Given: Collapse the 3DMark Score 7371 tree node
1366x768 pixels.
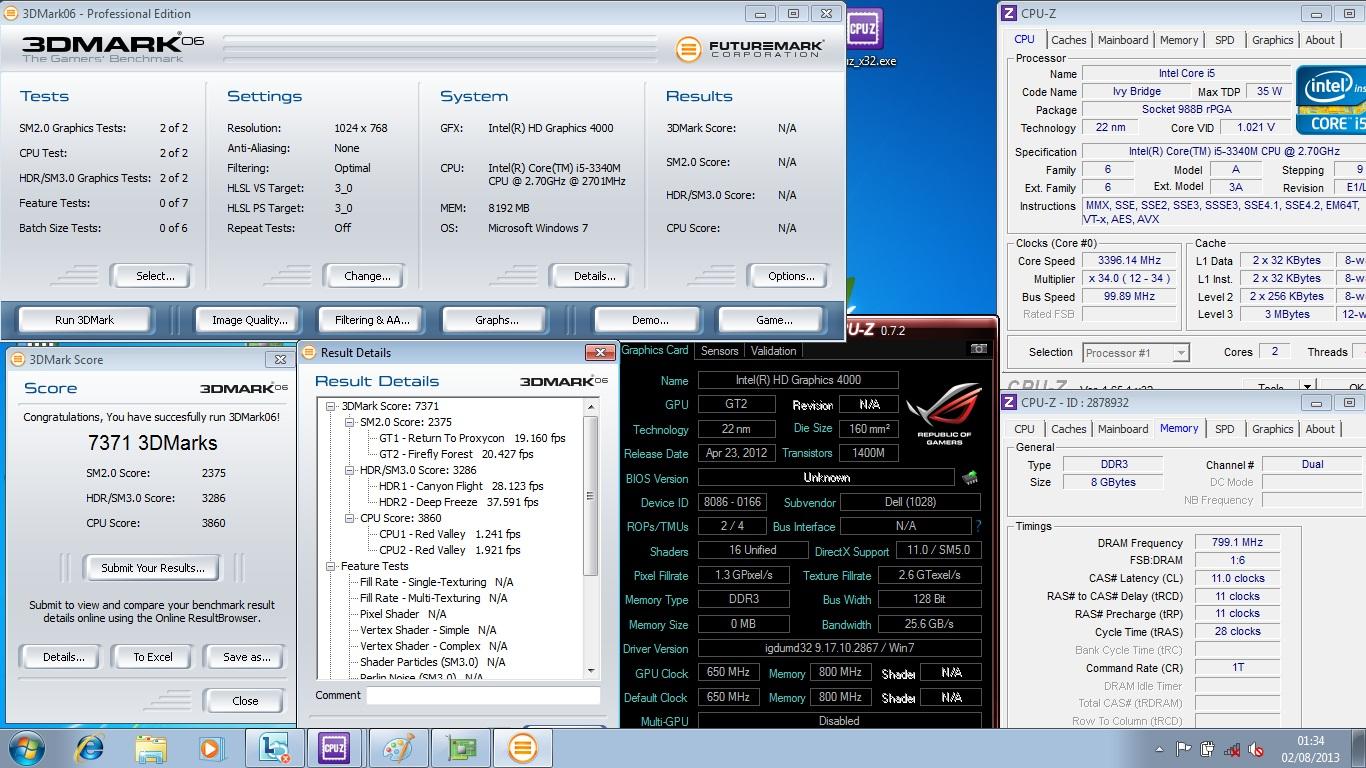Looking at the screenshot, I should point(331,406).
